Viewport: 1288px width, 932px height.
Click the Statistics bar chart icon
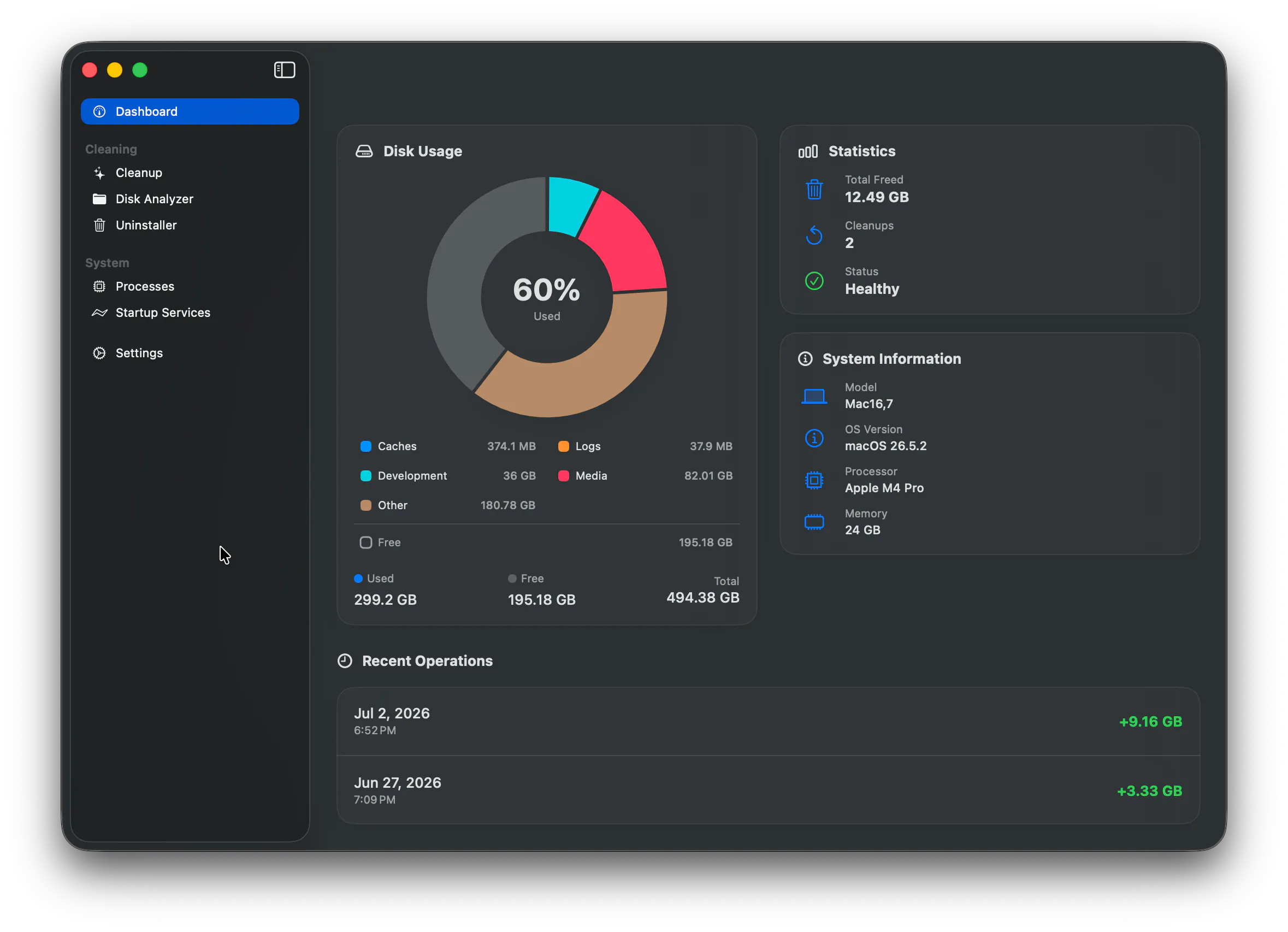pos(807,151)
